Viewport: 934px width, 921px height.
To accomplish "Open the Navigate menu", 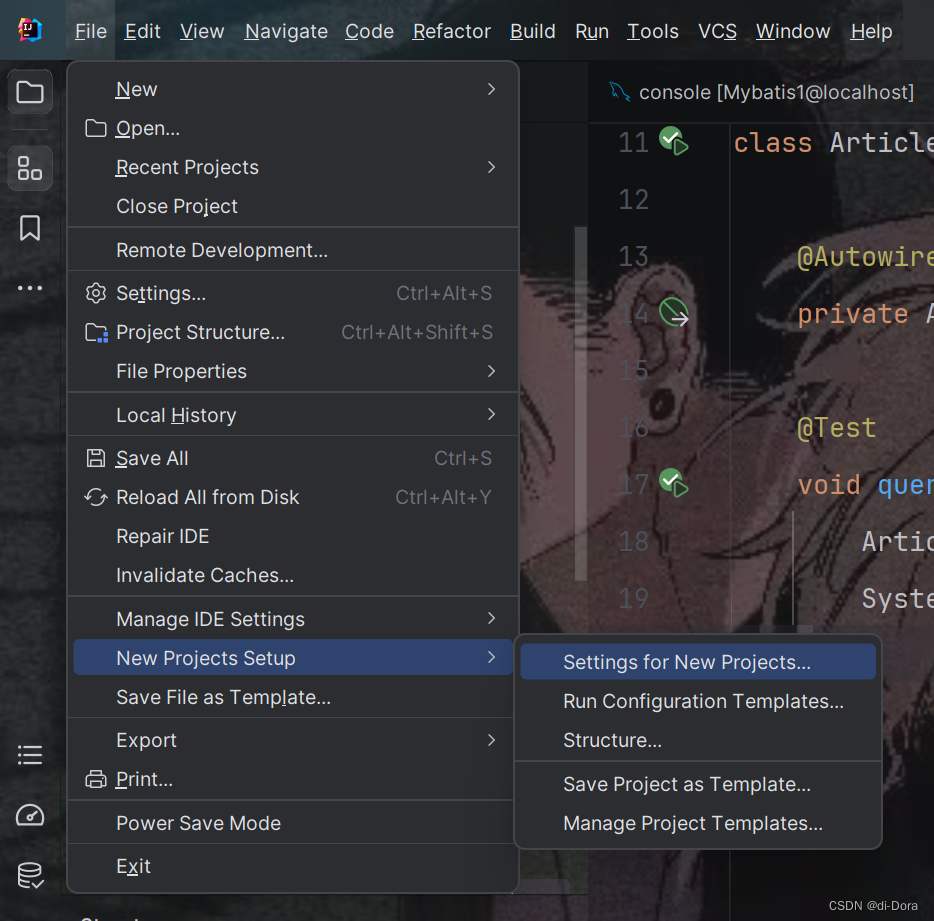I will click(286, 31).
